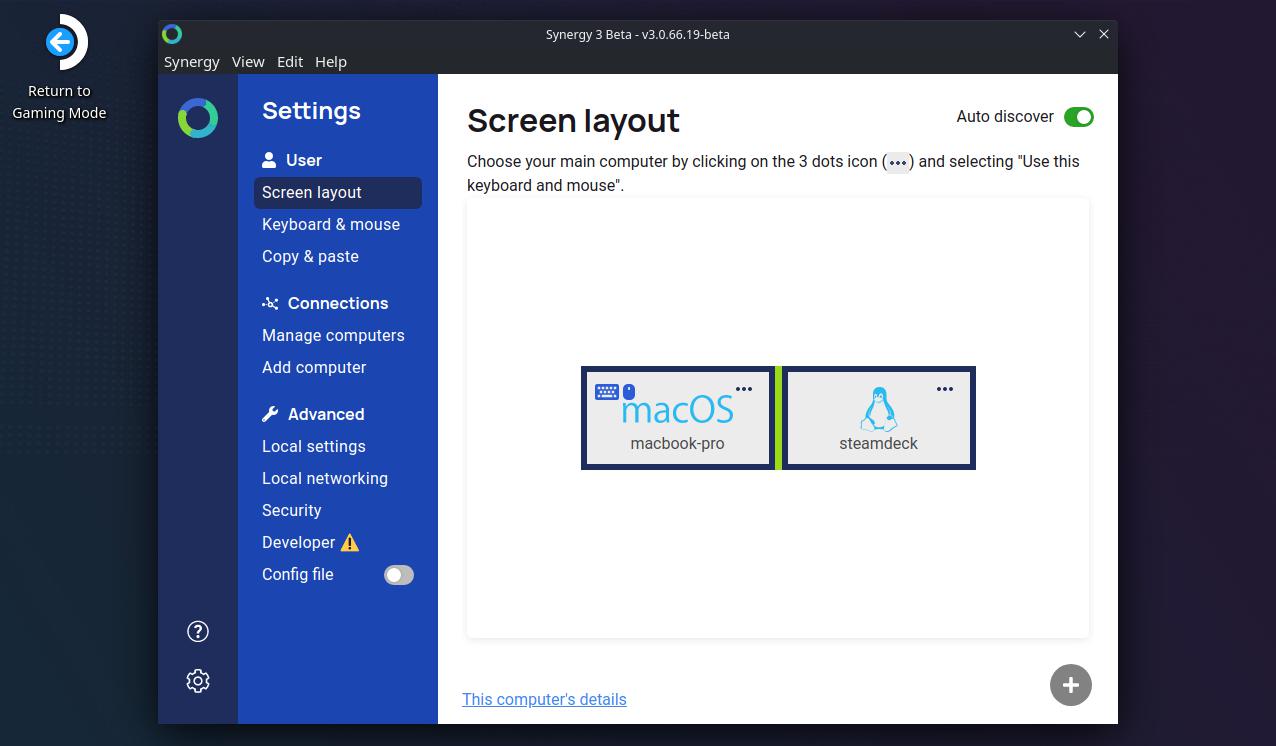Open the three-dots menu on macbook-pro
Viewport: 1276px width, 746px height.
pyautogui.click(x=744, y=389)
